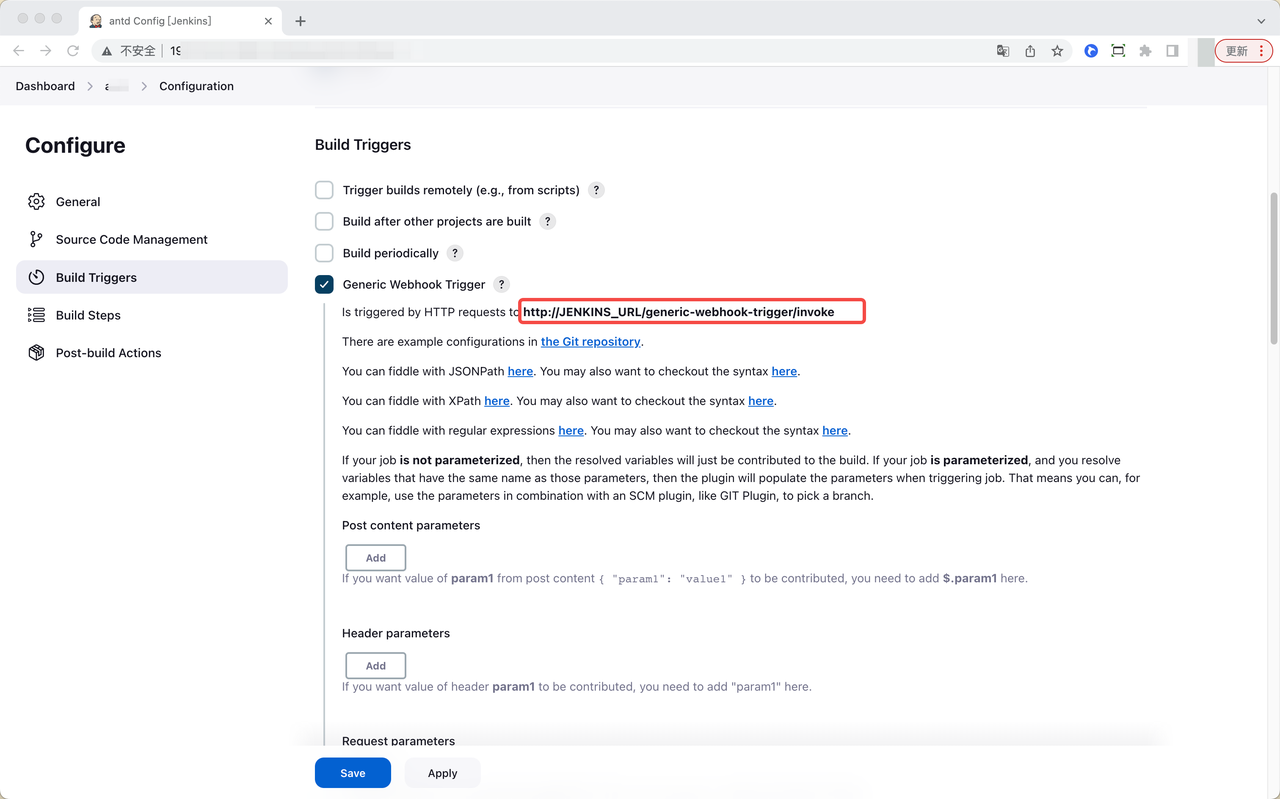Check Build after other projects are built
Screen dimensions: 1280x799
tap(324, 221)
